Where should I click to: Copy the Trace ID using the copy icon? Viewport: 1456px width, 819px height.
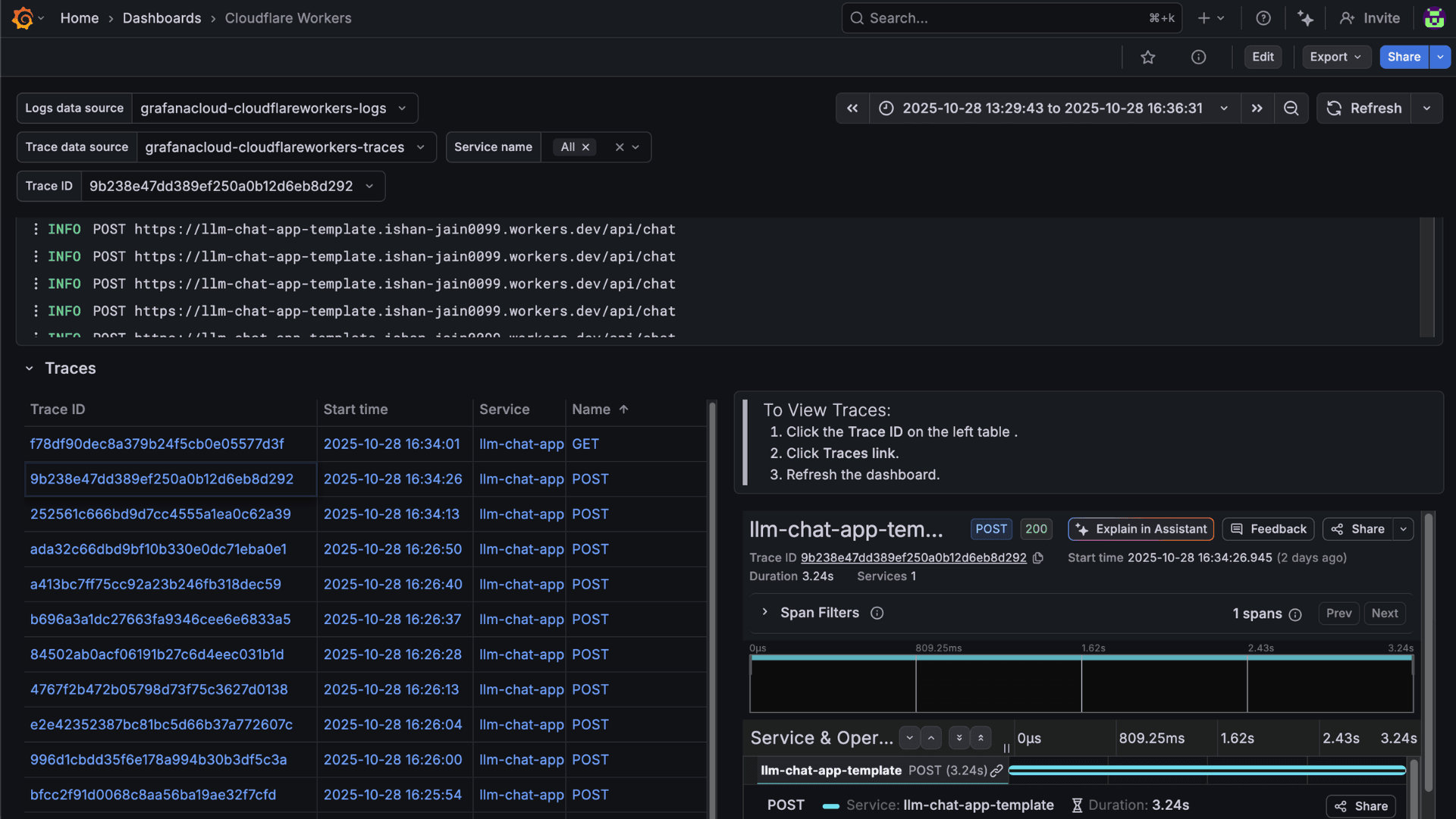(x=1038, y=557)
